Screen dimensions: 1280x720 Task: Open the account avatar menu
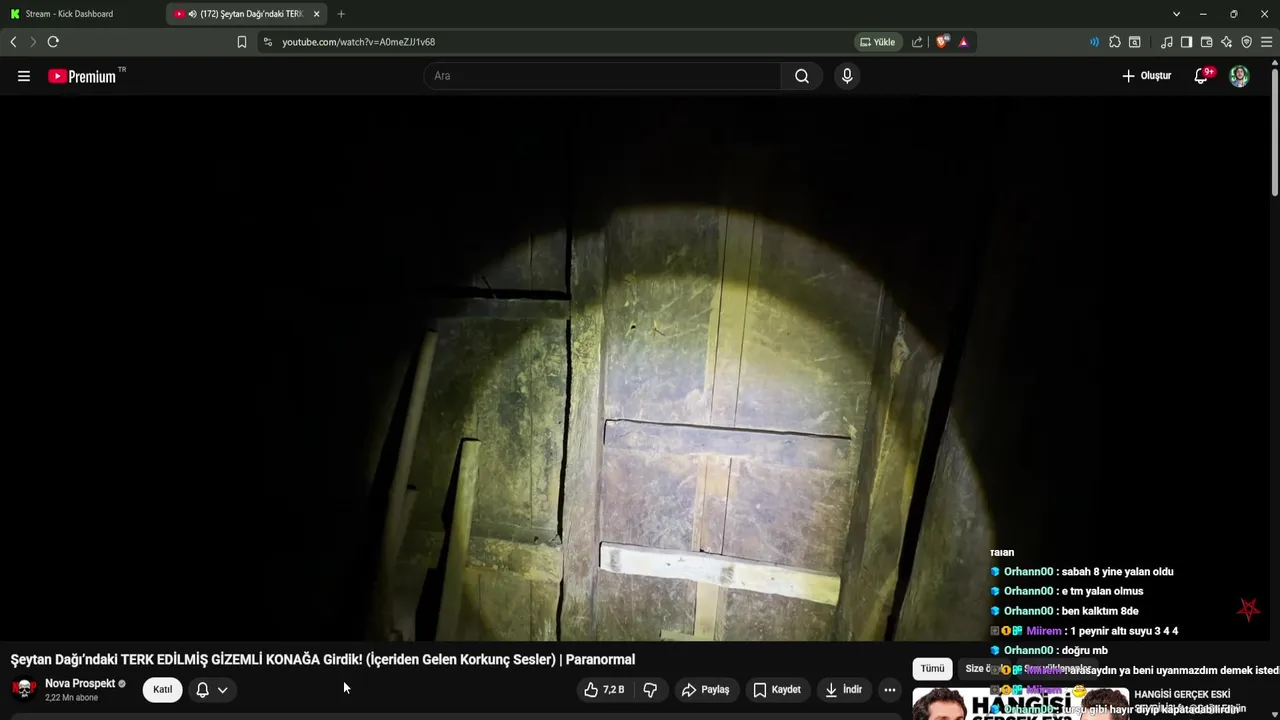[1239, 76]
